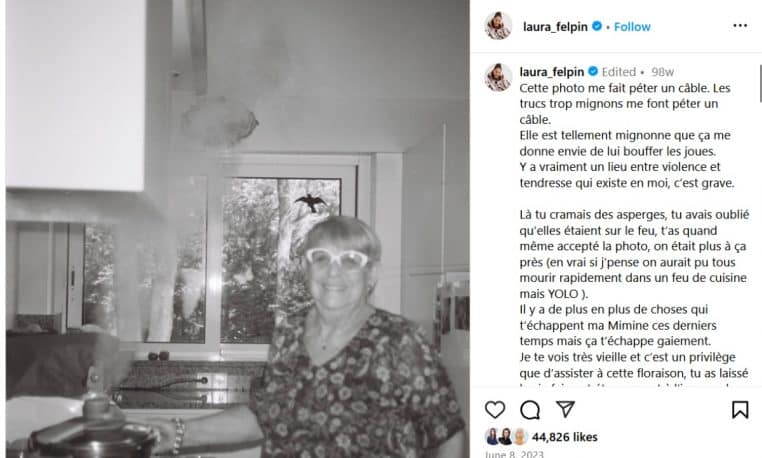
Task: Open the liker avatars next to like count
Action: pyautogui.click(x=506, y=437)
